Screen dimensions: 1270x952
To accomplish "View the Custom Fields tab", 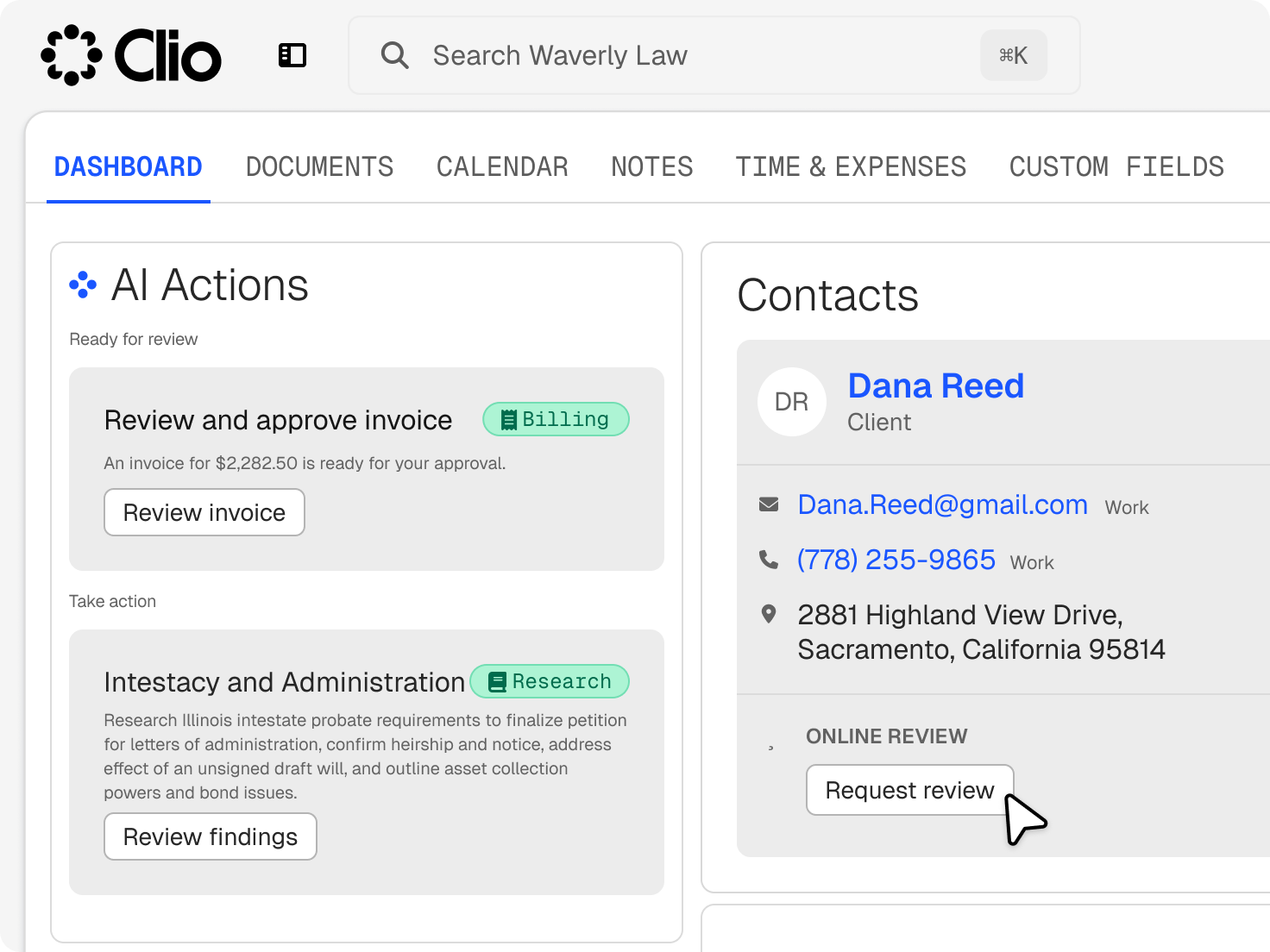I will (x=1117, y=166).
